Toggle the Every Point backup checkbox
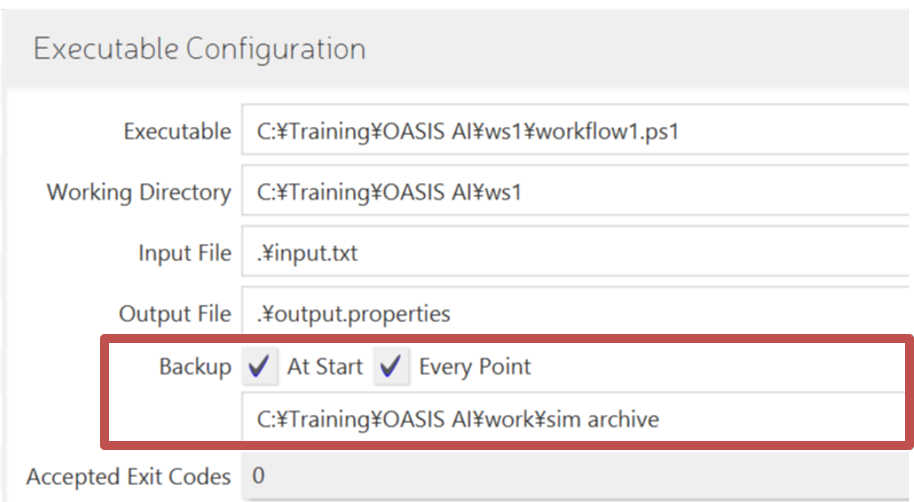Image resolution: width=914 pixels, height=502 pixels. pyautogui.click(x=392, y=367)
